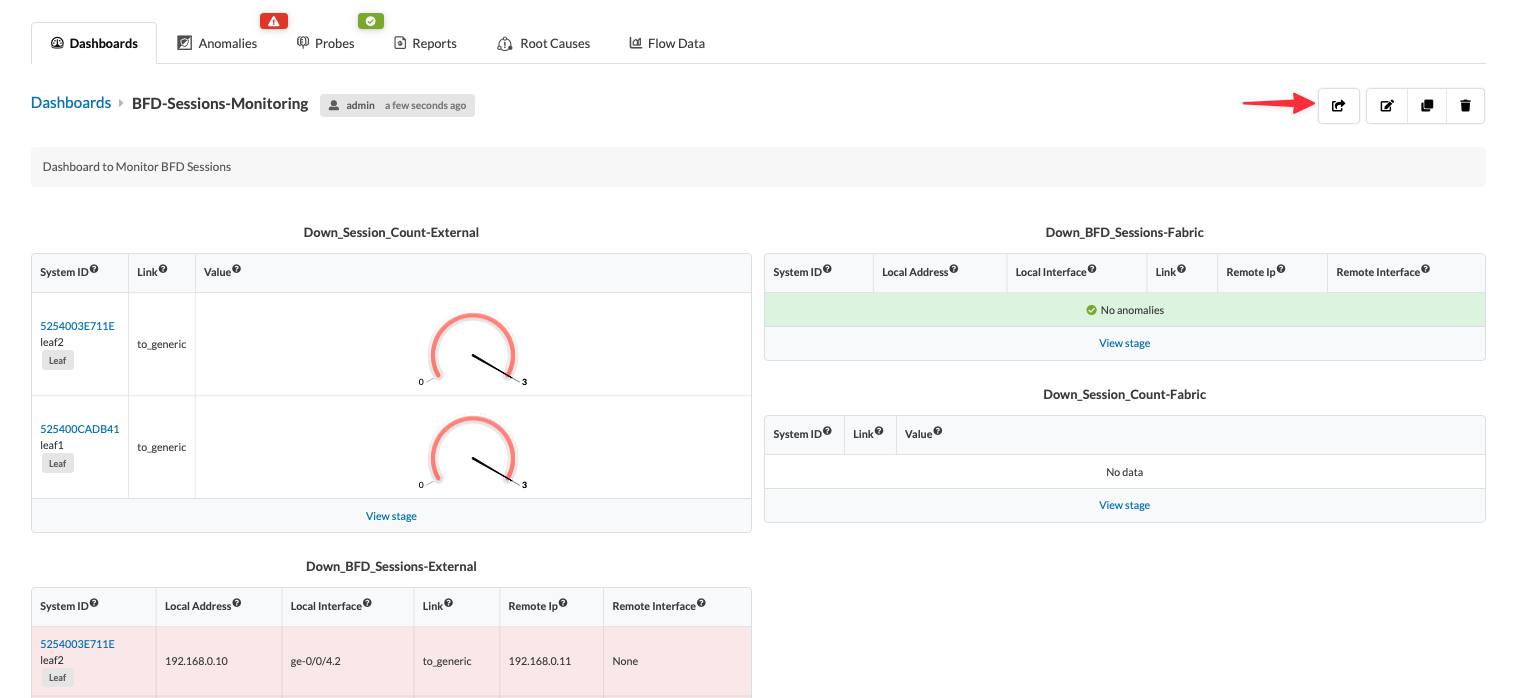Click the Leaf tag under leaf1
Image resolution: width=1515 pixels, height=698 pixels.
click(x=58, y=463)
